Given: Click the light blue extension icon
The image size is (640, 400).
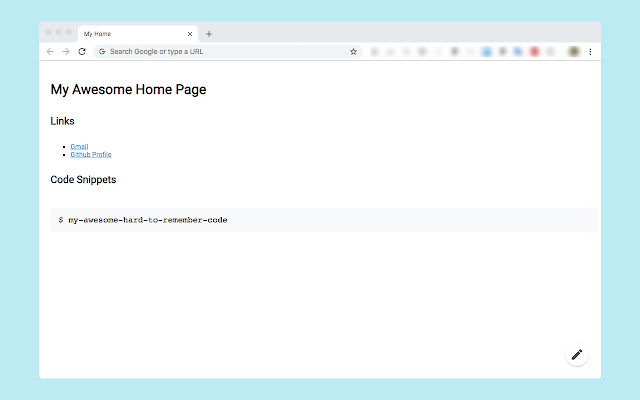Looking at the screenshot, I should [487, 51].
